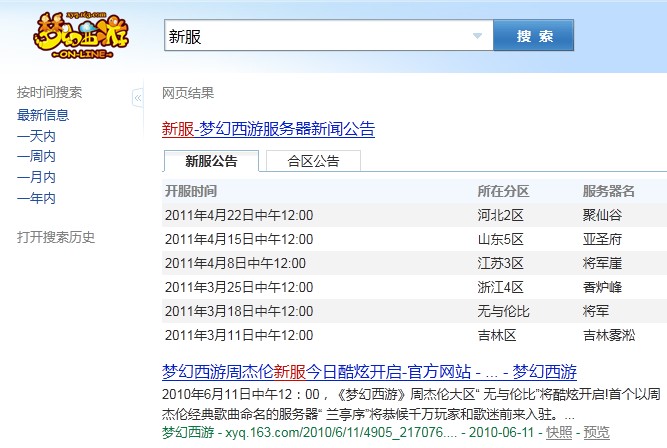Click the 亚圣府 server name
This screenshot has width=667, height=448.
602,239
